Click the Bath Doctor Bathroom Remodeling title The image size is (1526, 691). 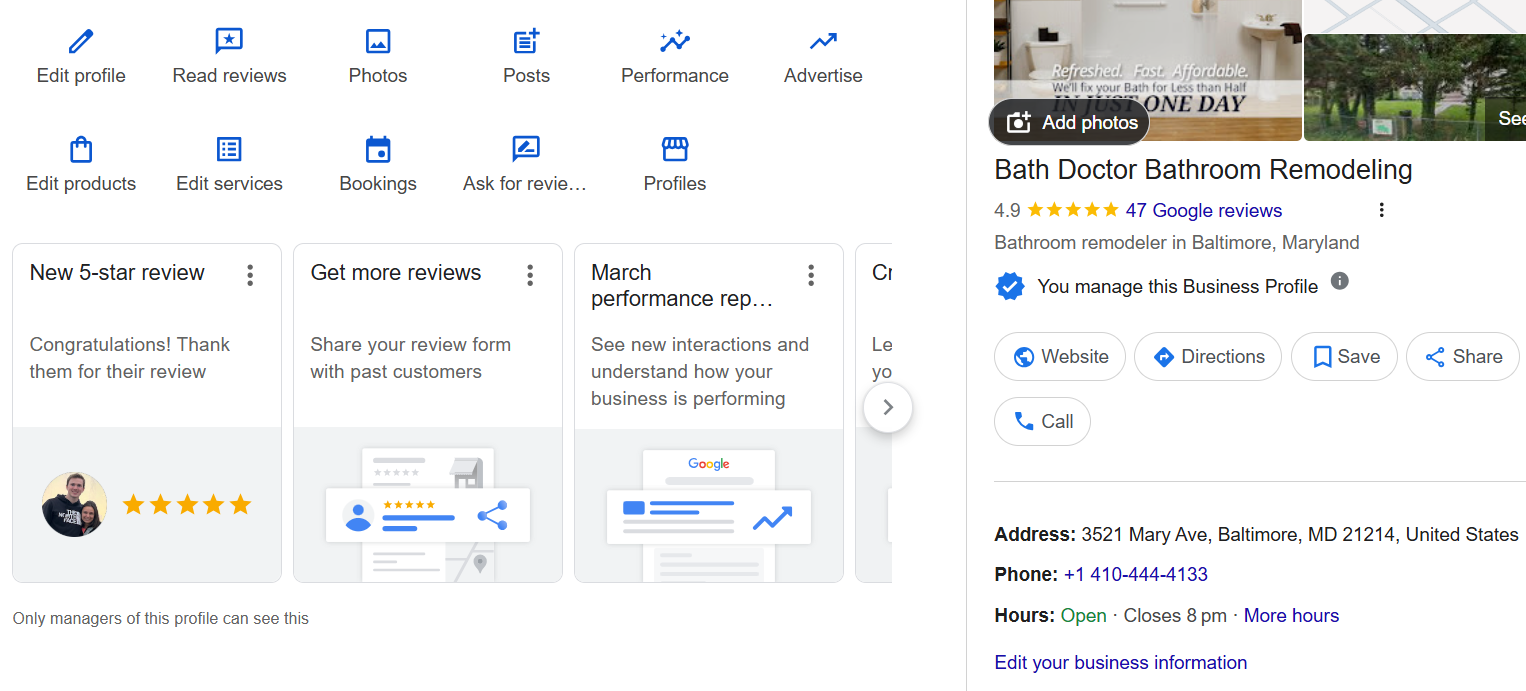coord(1203,169)
